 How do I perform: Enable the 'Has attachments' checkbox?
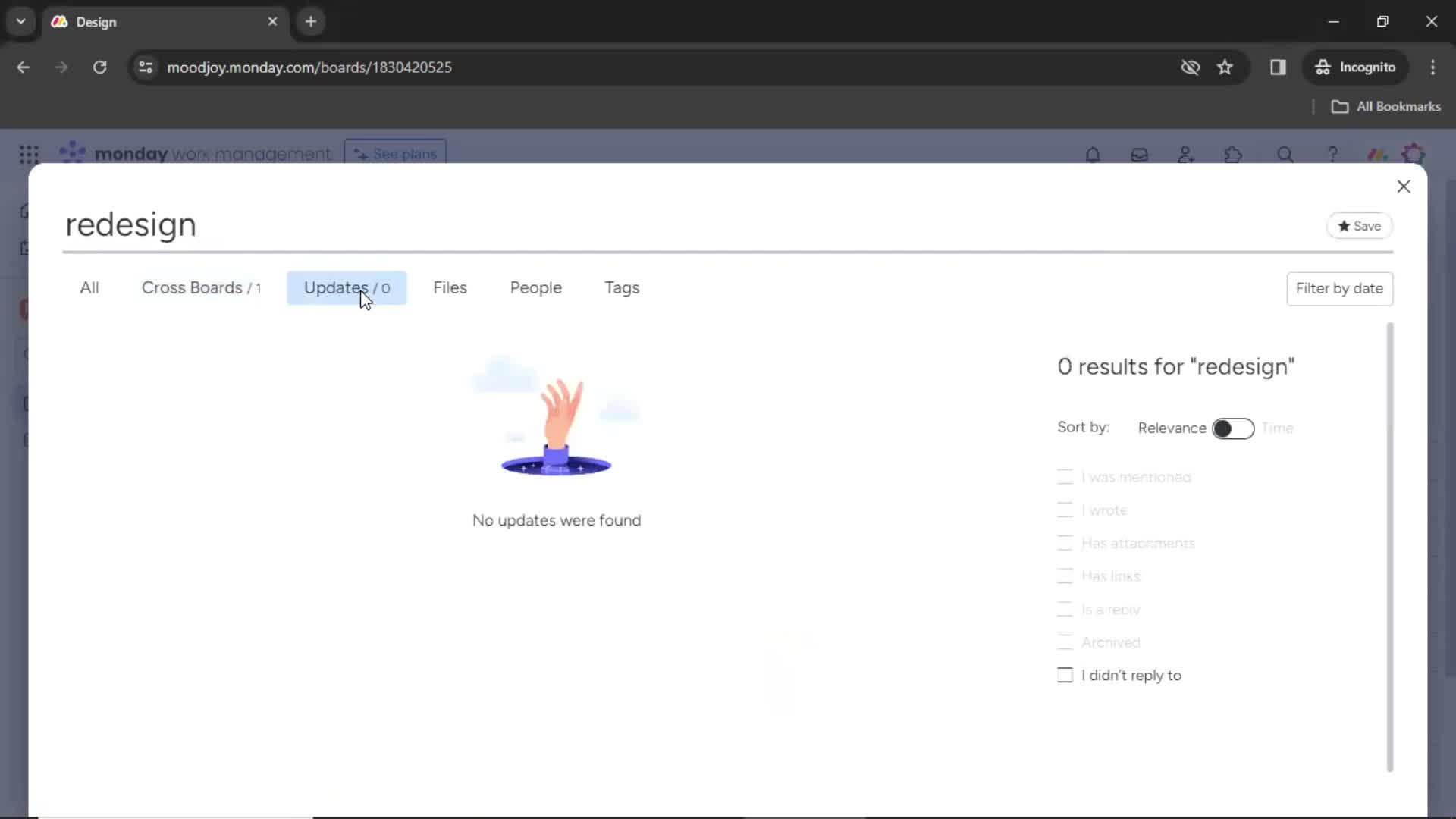tap(1064, 543)
